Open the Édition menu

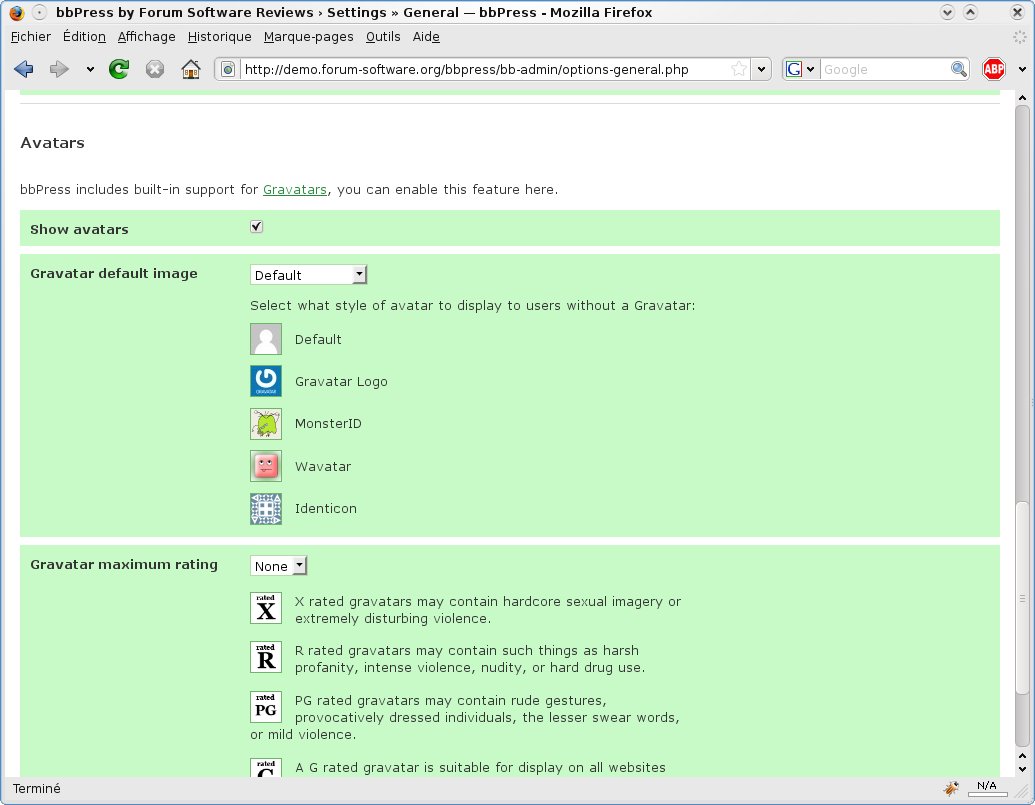[x=84, y=37]
